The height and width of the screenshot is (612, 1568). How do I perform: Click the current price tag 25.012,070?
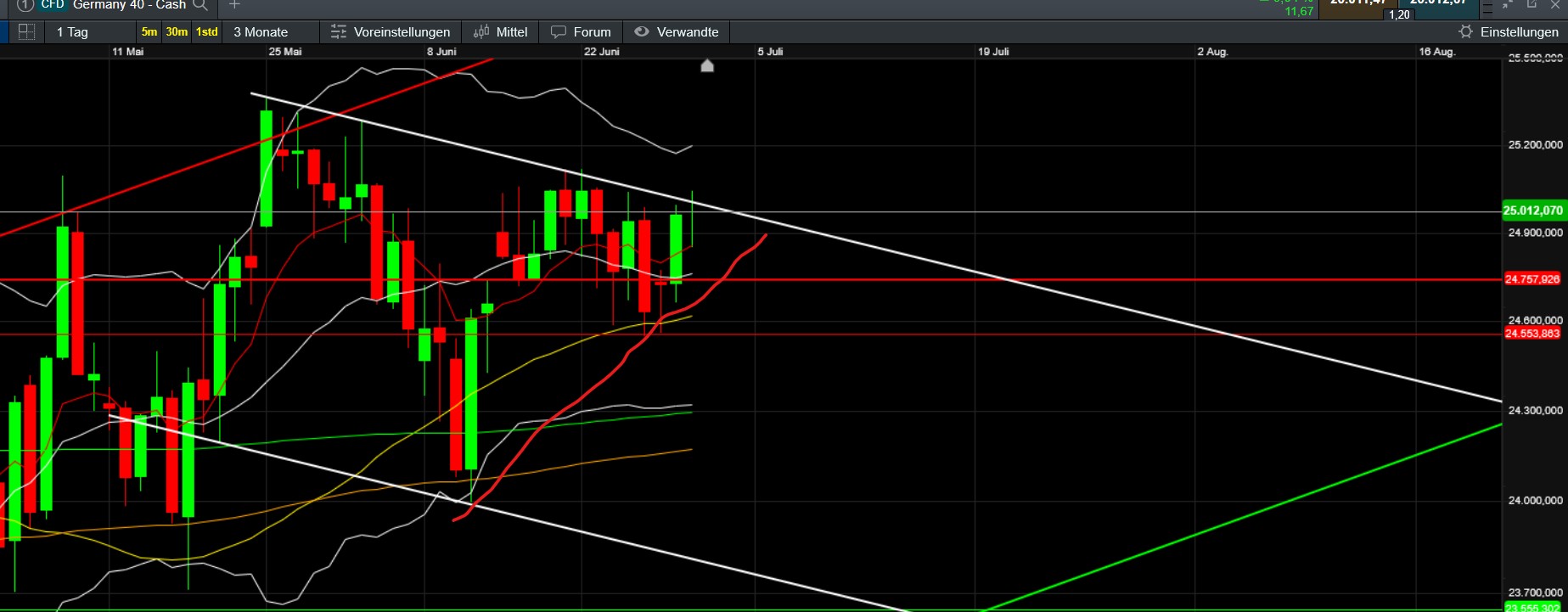coord(1533,211)
